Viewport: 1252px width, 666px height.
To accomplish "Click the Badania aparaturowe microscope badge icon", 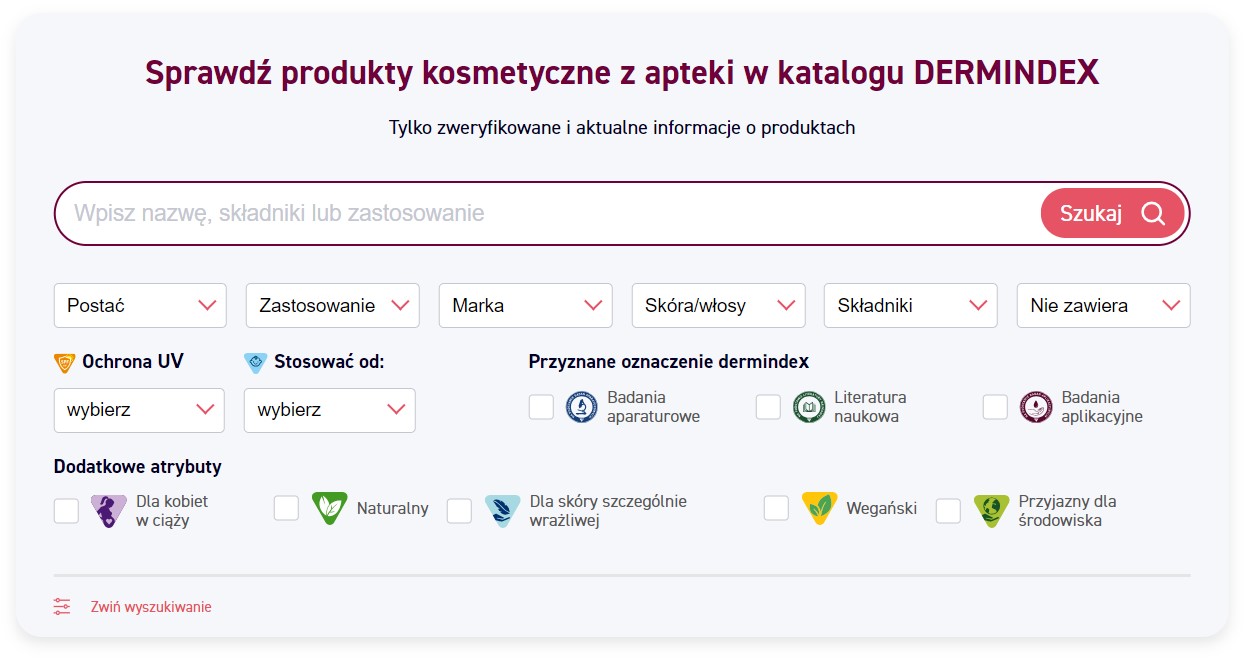I will point(581,407).
